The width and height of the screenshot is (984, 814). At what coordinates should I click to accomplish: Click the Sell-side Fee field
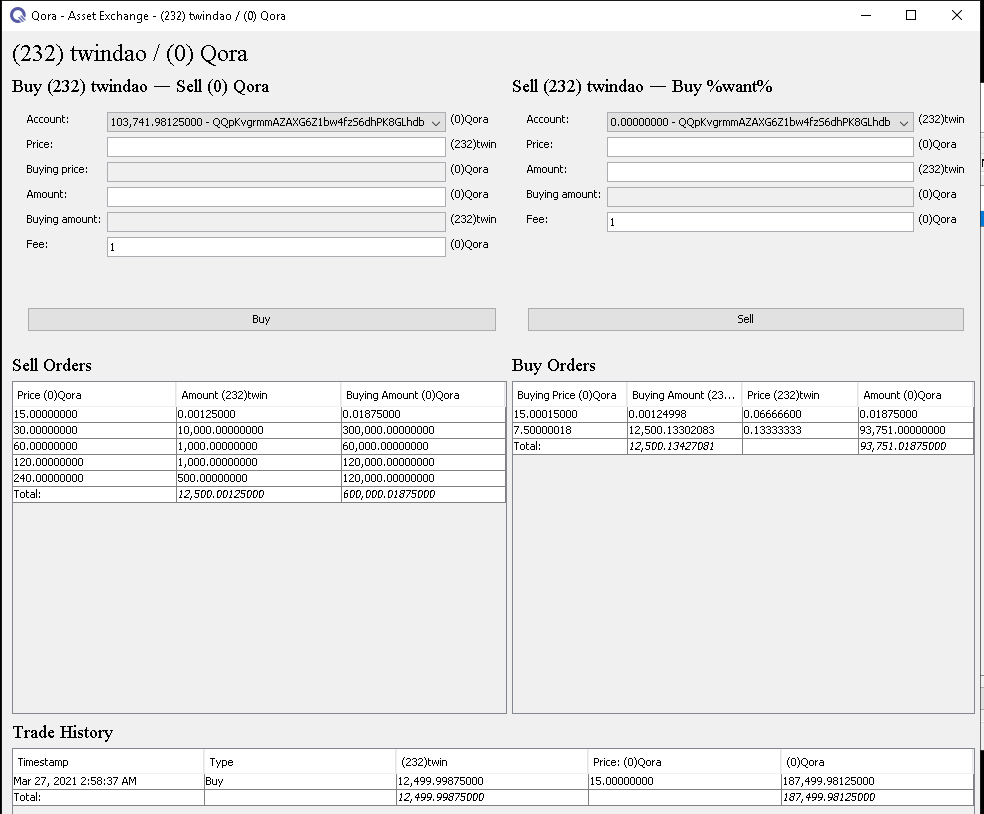click(760, 222)
